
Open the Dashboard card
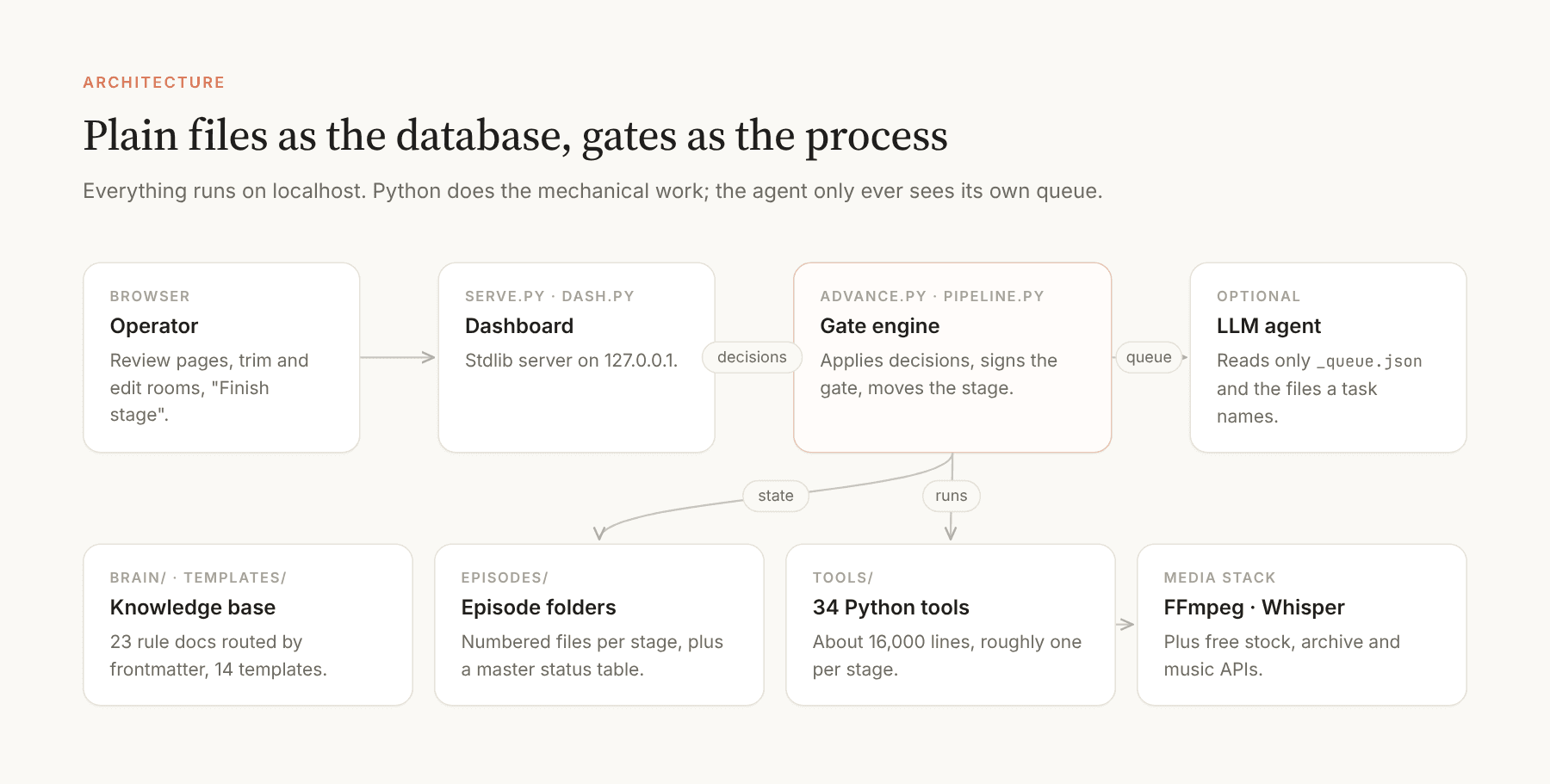[x=576, y=357]
